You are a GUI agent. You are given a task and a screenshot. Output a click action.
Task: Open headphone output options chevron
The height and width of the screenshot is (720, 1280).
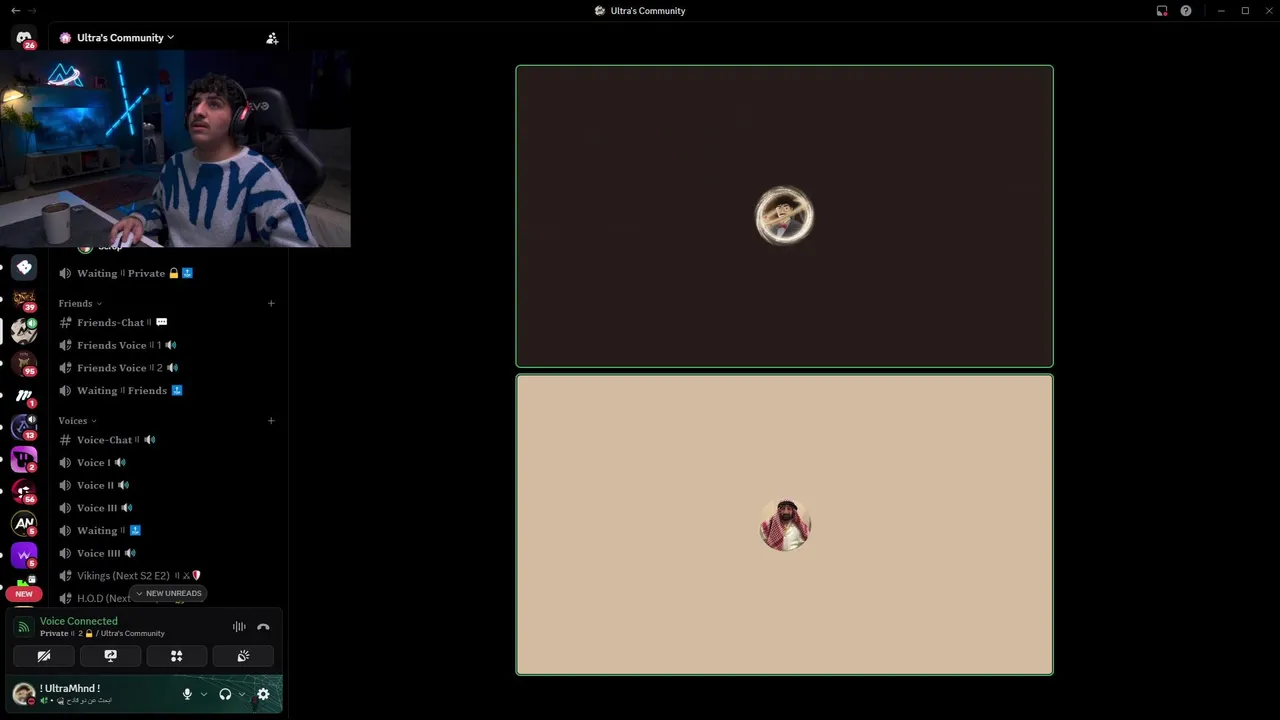click(x=242, y=694)
